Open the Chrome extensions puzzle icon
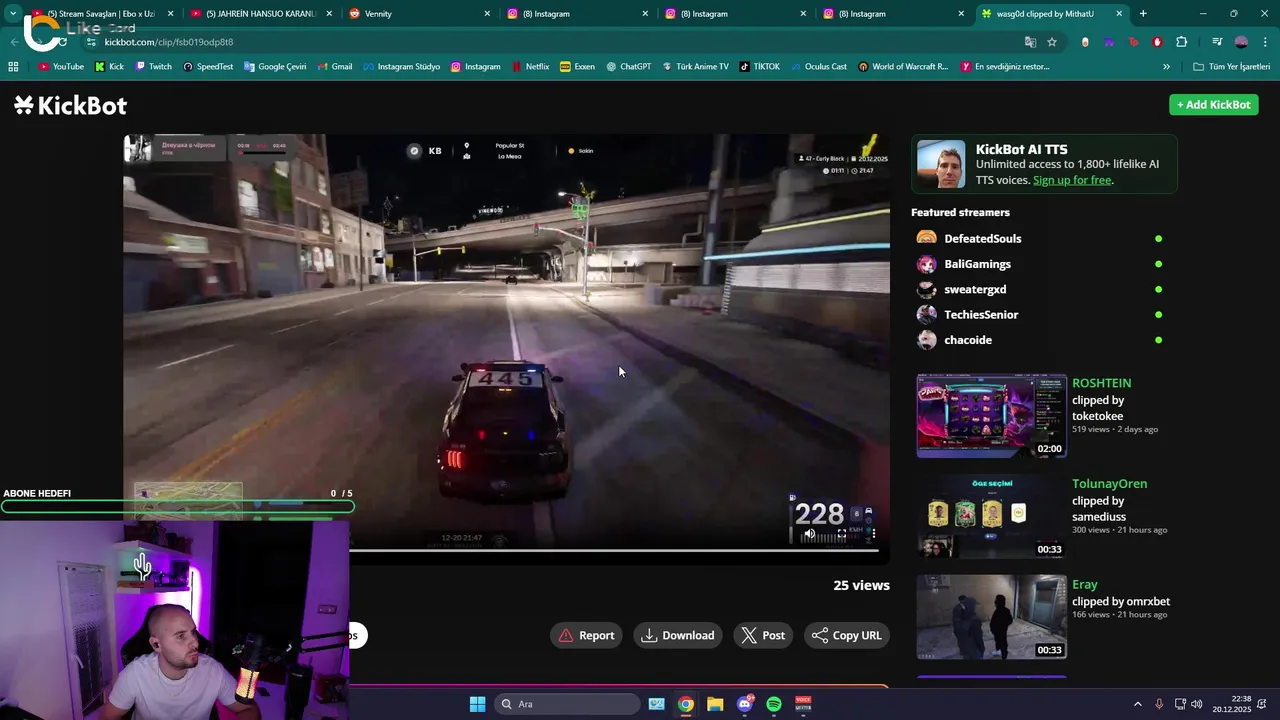 (1181, 42)
